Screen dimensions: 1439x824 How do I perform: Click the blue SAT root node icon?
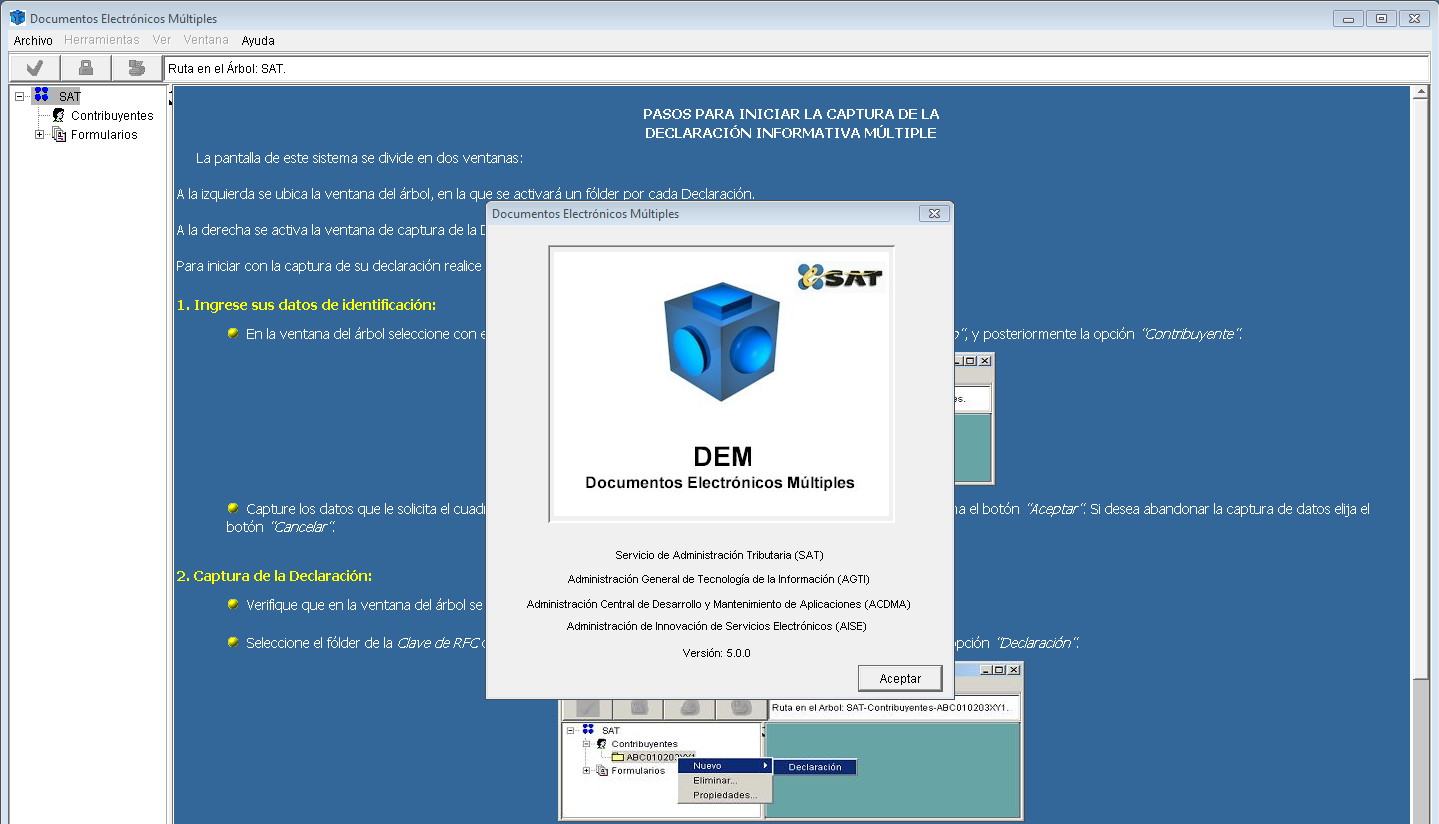pyautogui.click(x=41, y=96)
